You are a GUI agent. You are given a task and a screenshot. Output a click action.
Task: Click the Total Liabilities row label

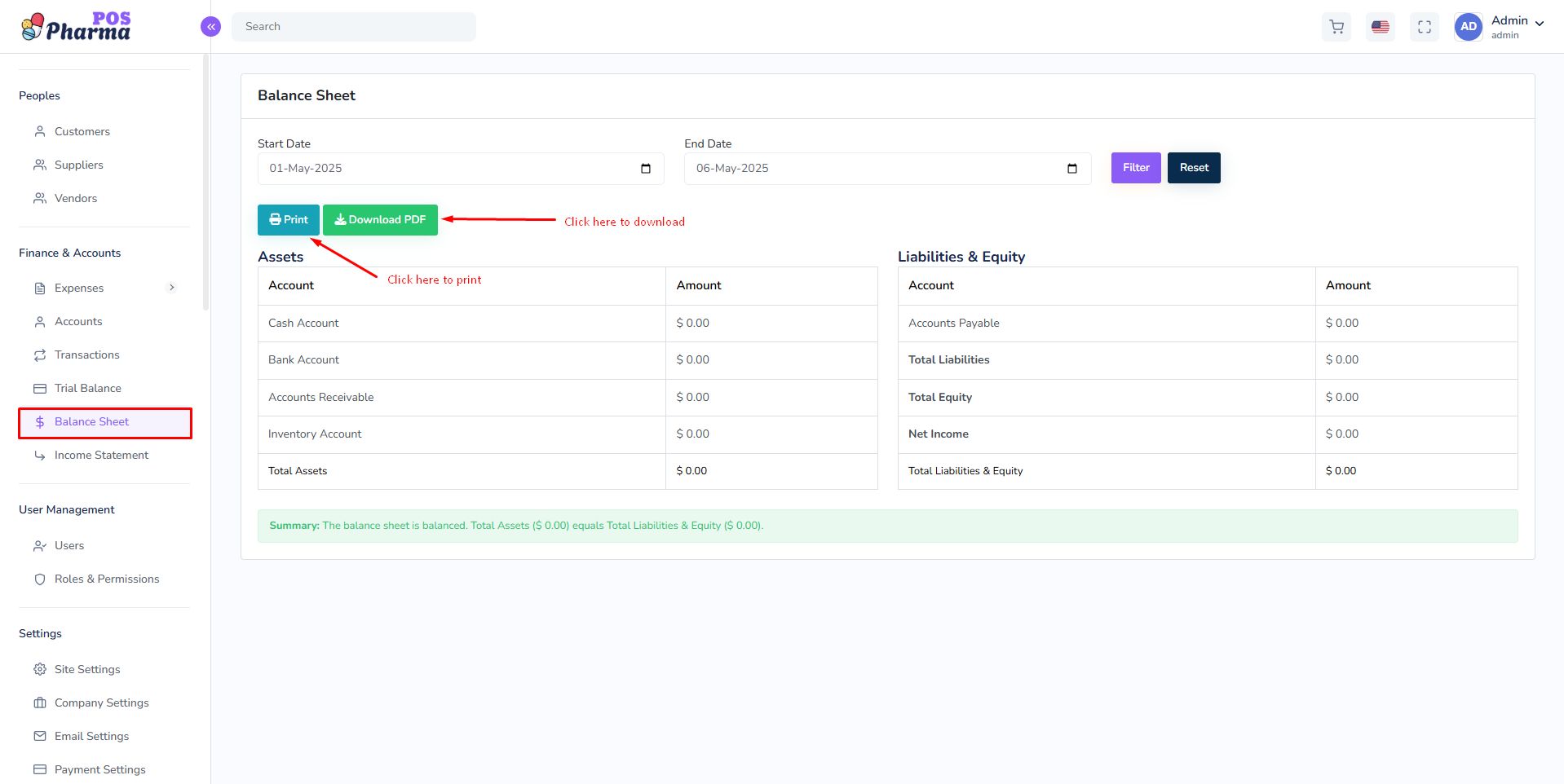click(949, 359)
